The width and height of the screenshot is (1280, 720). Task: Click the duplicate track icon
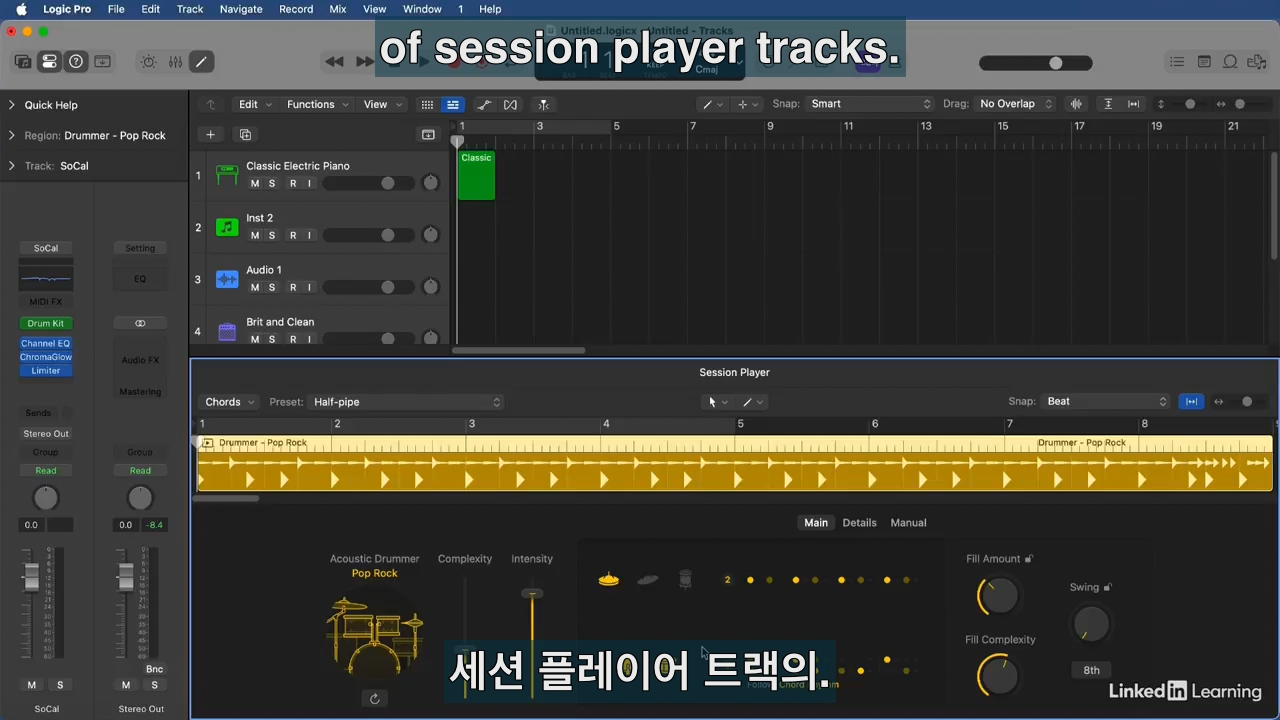click(245, 134)
